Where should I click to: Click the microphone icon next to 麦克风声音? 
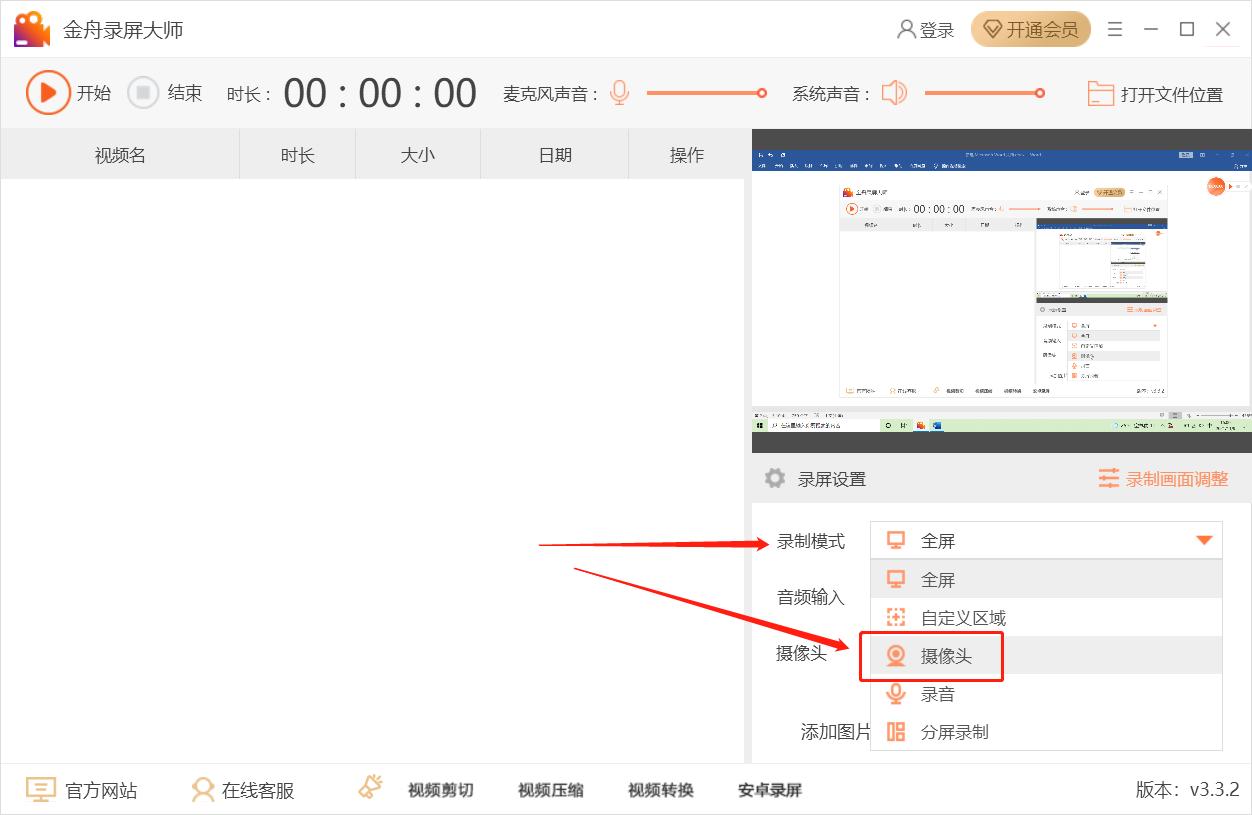point(619,92)
